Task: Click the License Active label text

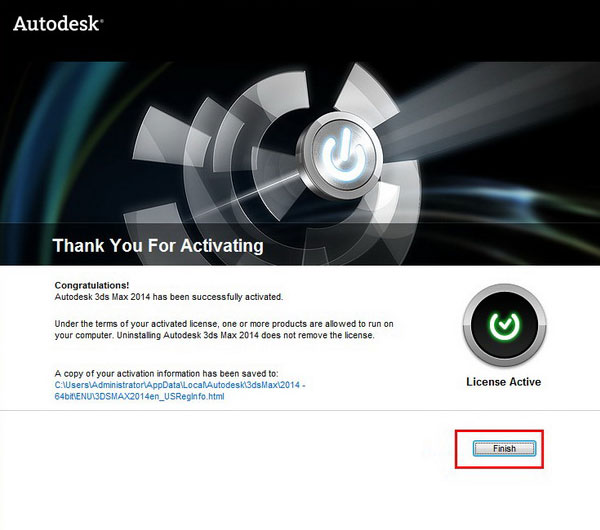Action: 504,382
